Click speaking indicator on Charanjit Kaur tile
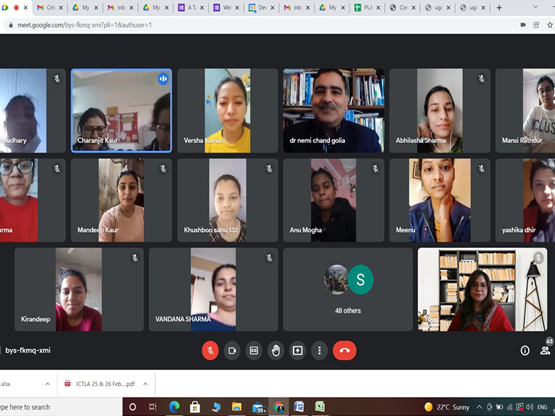 [163, 79]
